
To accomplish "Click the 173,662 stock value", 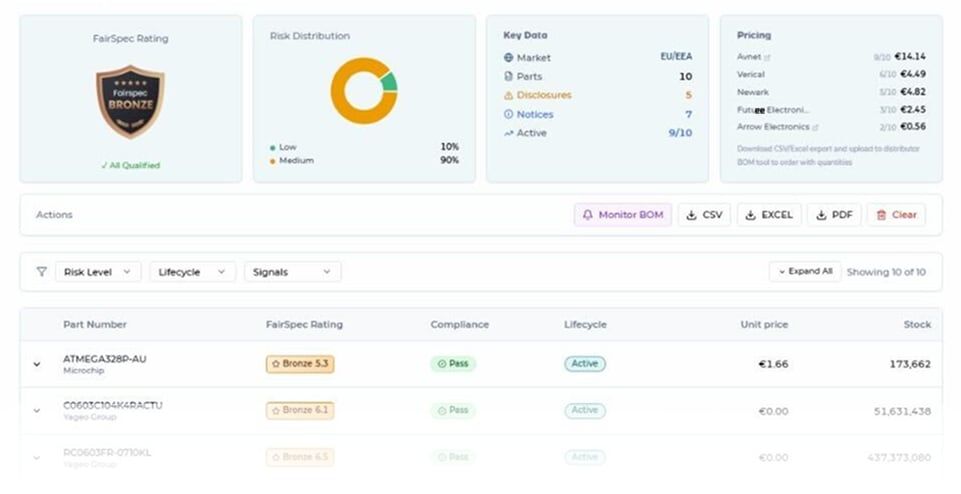I will click(x=910, y=364).
